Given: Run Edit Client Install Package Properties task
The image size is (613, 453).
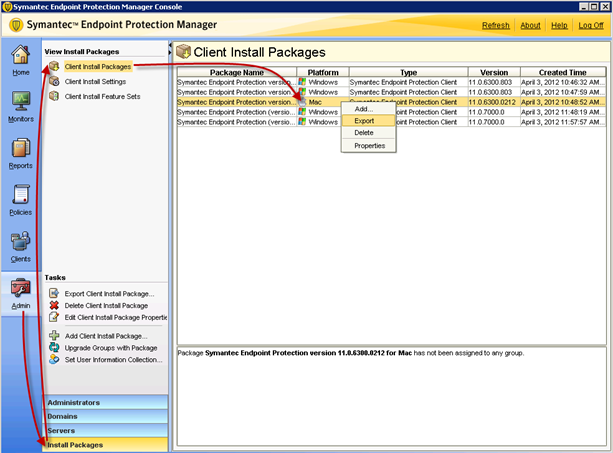Looking at the screenshot, I should click(x=116, y=317).
